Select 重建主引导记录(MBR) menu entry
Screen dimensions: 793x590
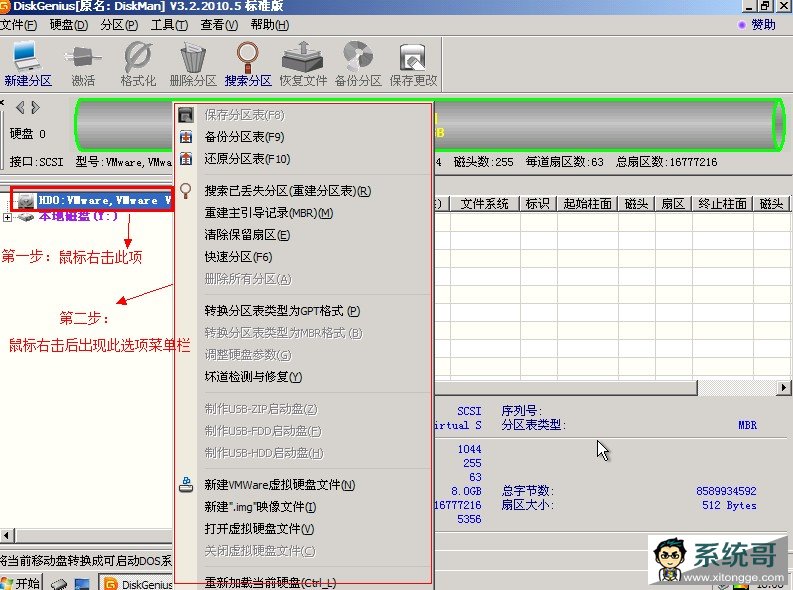click(269, 213)
